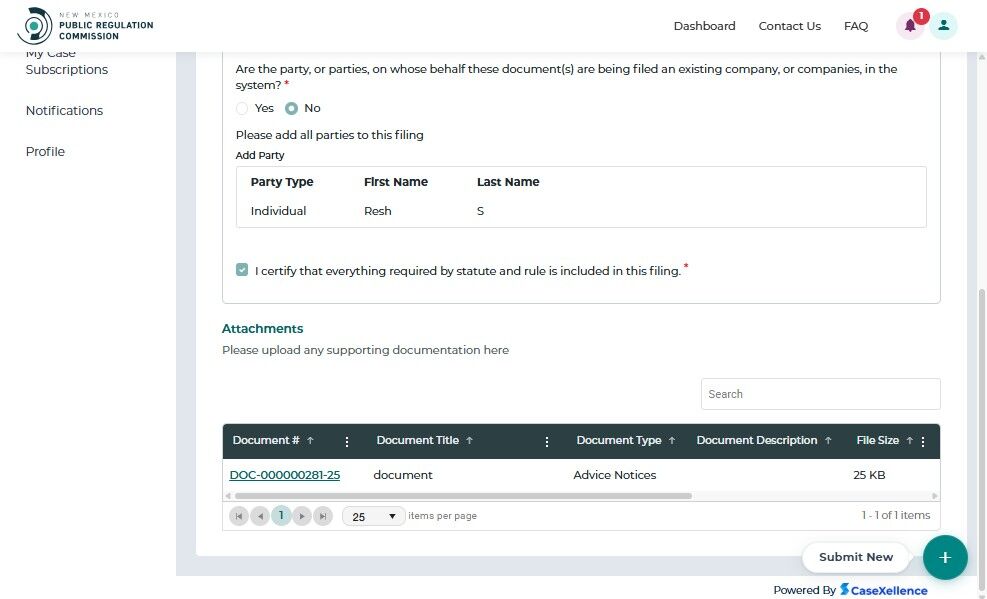Click the 25 KB file size cell
Viewport: 987px width, 599px height.
pyautogui.click(x=869, y=475)
